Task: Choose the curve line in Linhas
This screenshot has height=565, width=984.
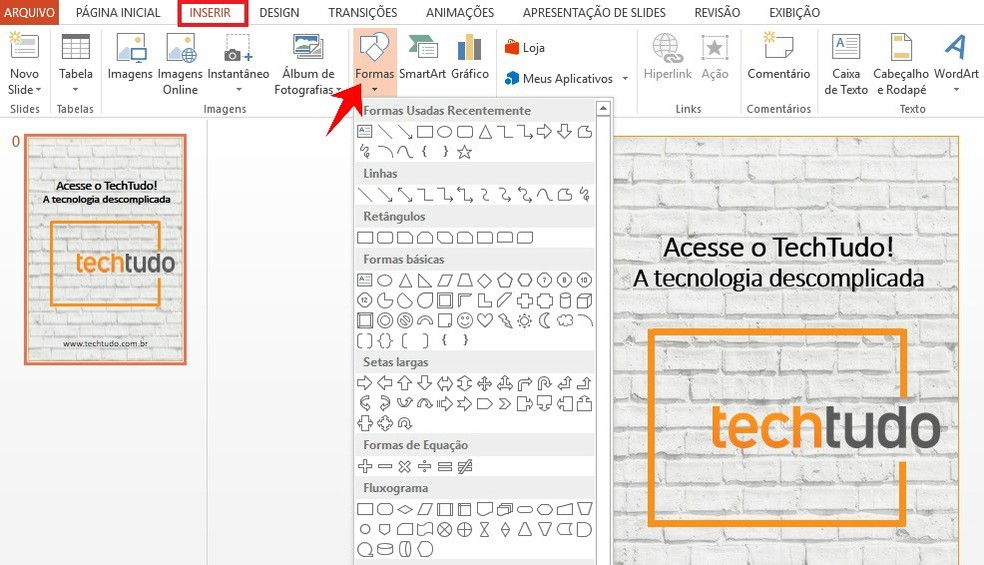Action: click(x=545, y=195)
